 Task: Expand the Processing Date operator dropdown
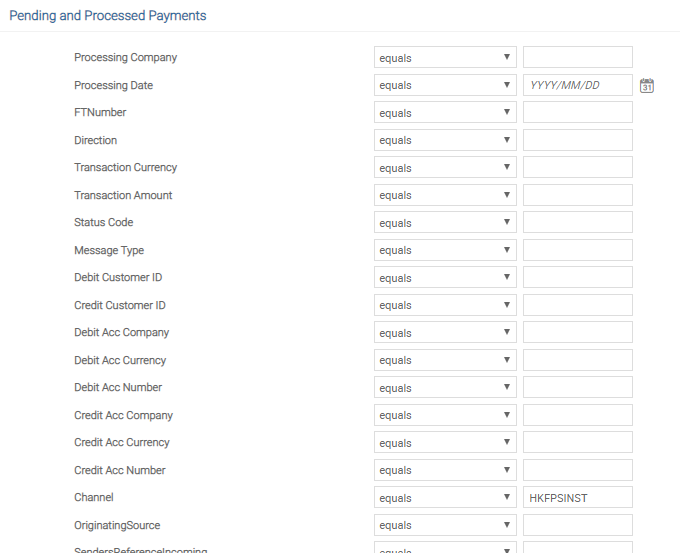pyautogui.click(x=445, y=85)
